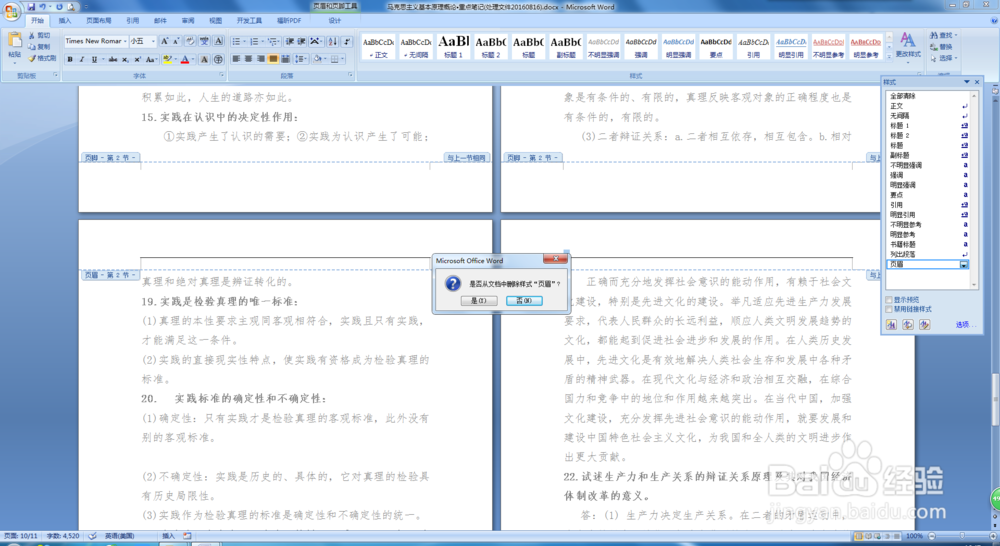The image size is (1000, 546).
Task: Click the word count in status bar
Action: coord(63,536)
